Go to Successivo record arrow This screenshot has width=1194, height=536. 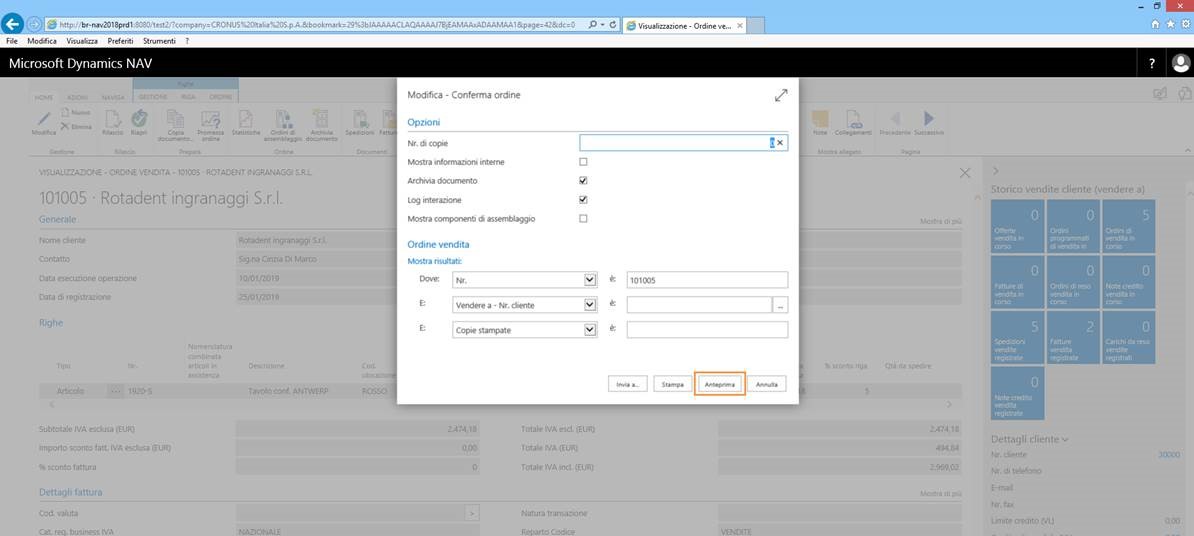tap(928, 118)
